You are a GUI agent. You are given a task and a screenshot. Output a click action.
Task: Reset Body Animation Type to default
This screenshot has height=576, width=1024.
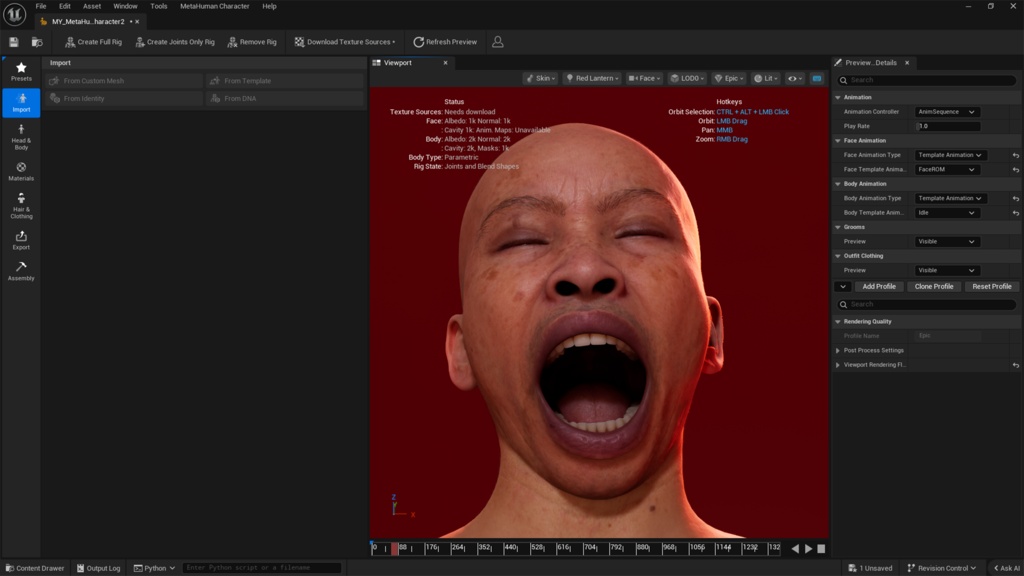coord(1016,199)
